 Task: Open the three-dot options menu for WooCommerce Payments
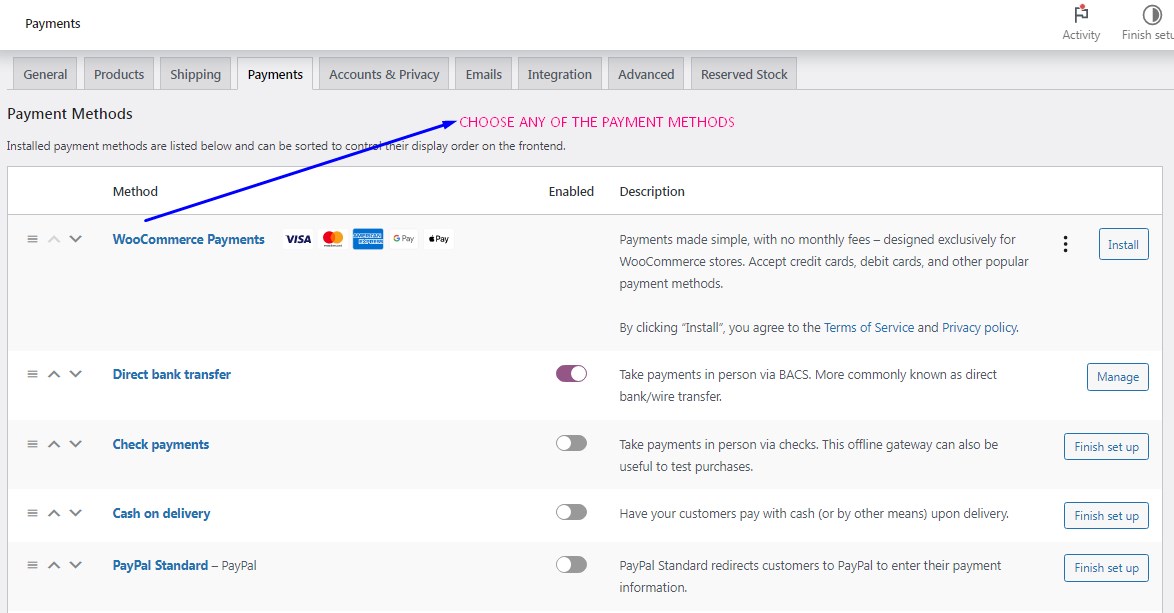(x=1065, y=243)
